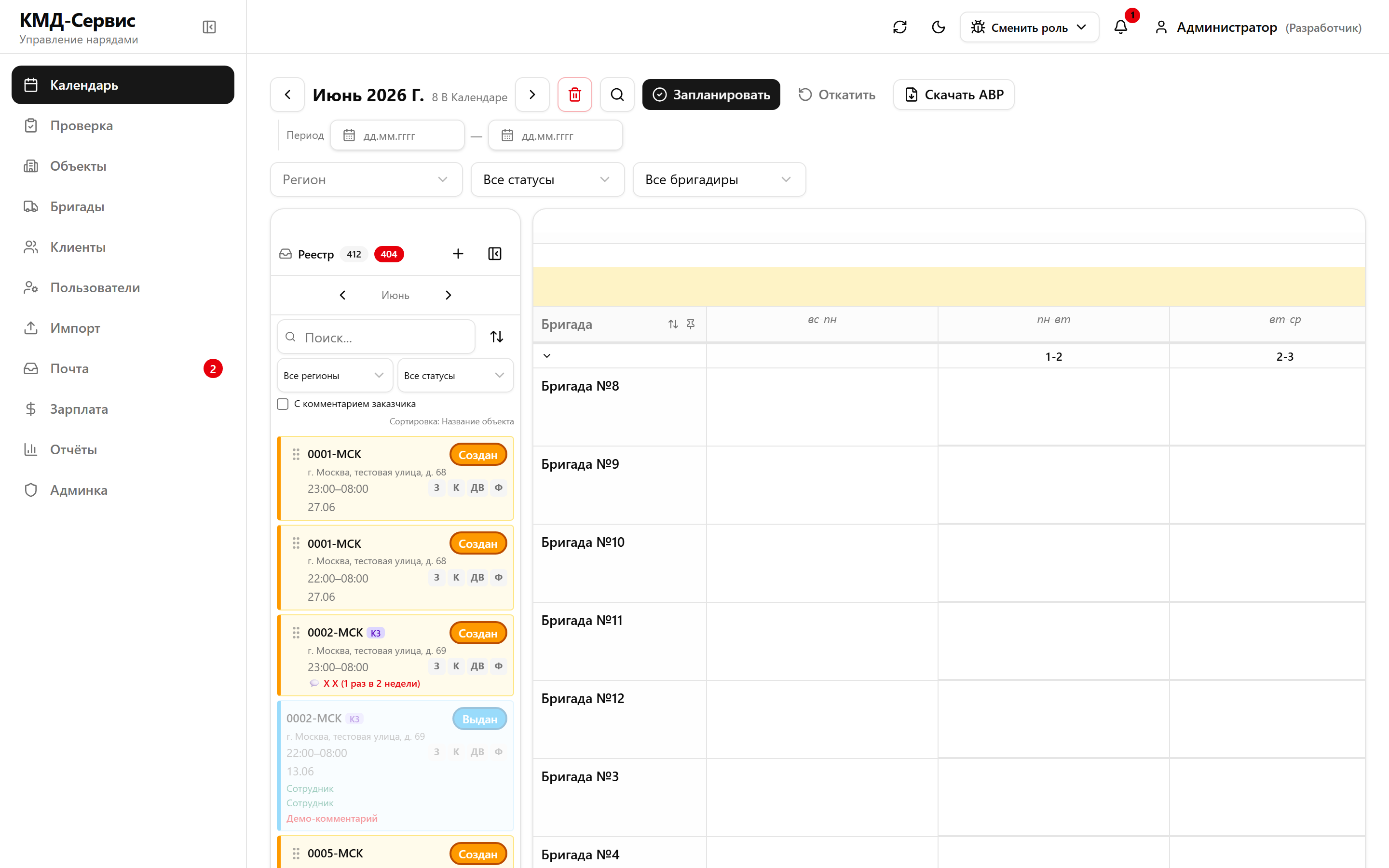Screen dimensions: 1389x868
Task: Collapse the Реестр panel
Action: pyautogui.click(x=495, y=254)
